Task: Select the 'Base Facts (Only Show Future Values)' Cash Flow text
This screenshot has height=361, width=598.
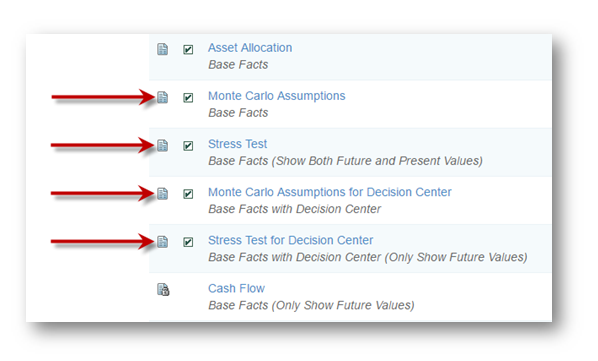Action: point(311,305)
